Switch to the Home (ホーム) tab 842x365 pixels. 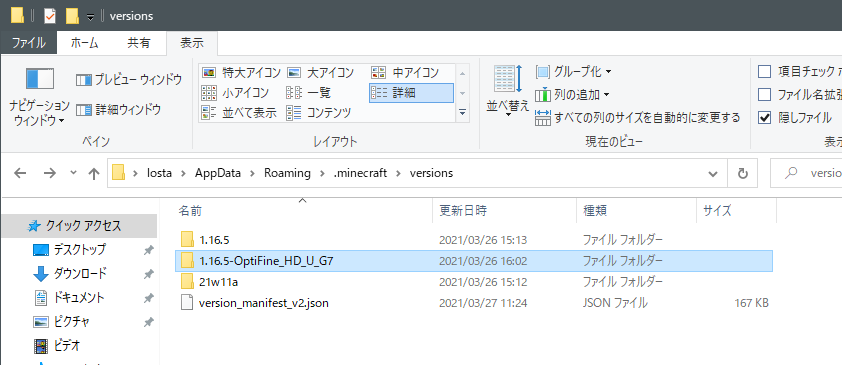pos(85,43)
